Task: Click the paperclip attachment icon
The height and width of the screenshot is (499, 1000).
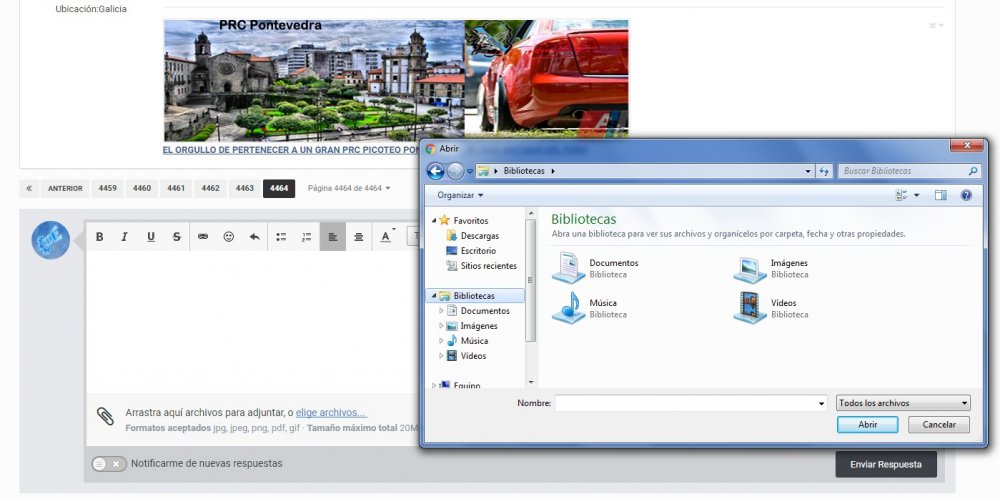Action: tap(105, 416)
